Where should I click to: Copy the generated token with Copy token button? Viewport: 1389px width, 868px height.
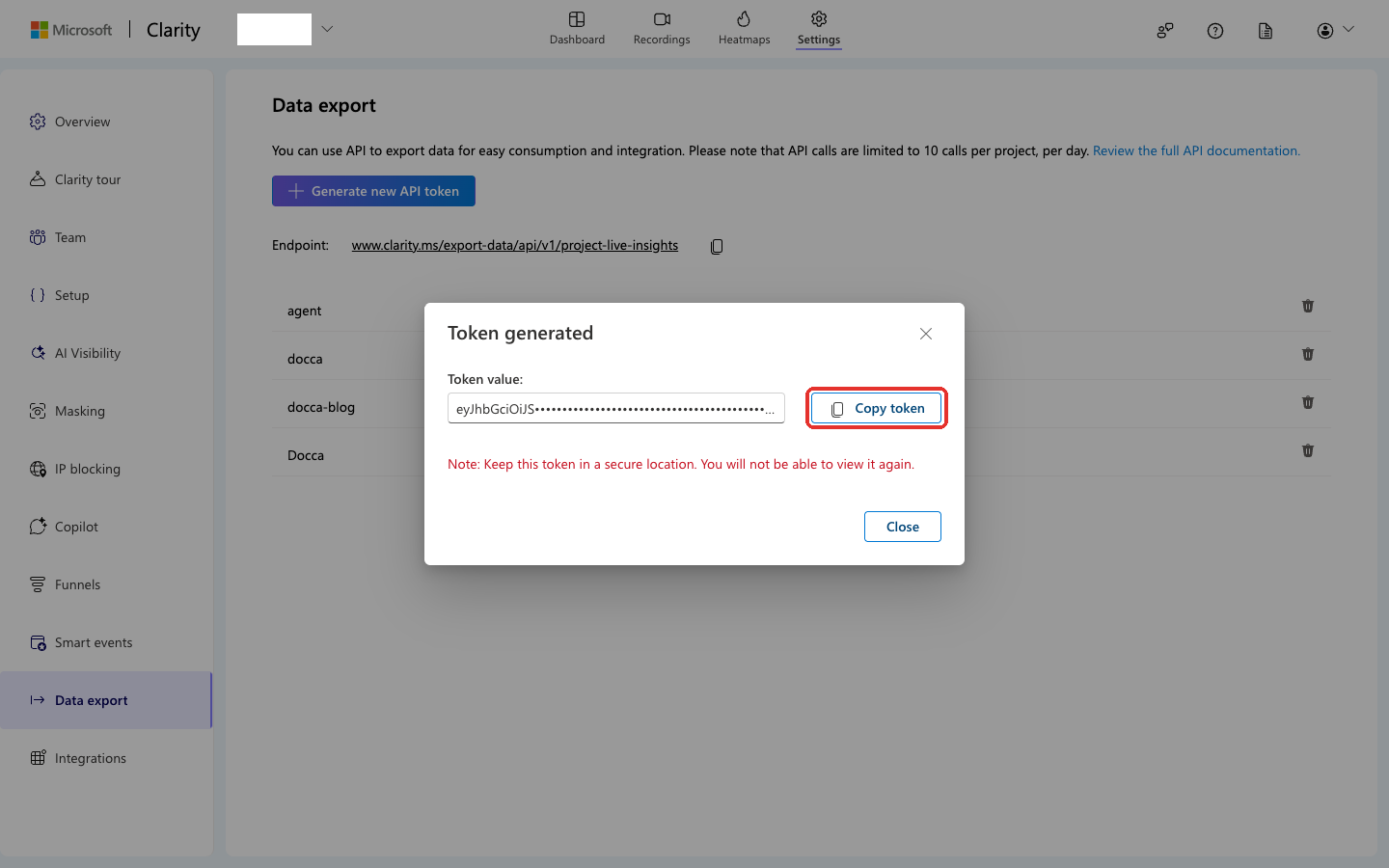[876, 408]
